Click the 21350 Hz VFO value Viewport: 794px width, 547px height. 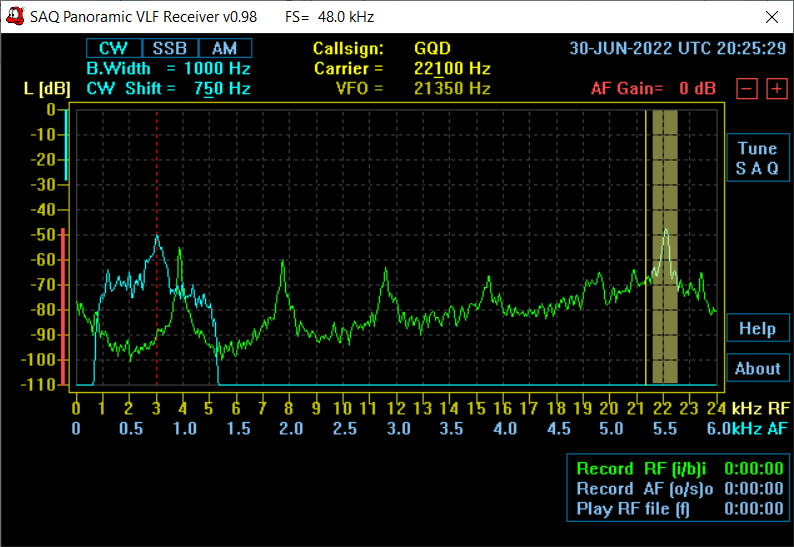pos(452,88)
